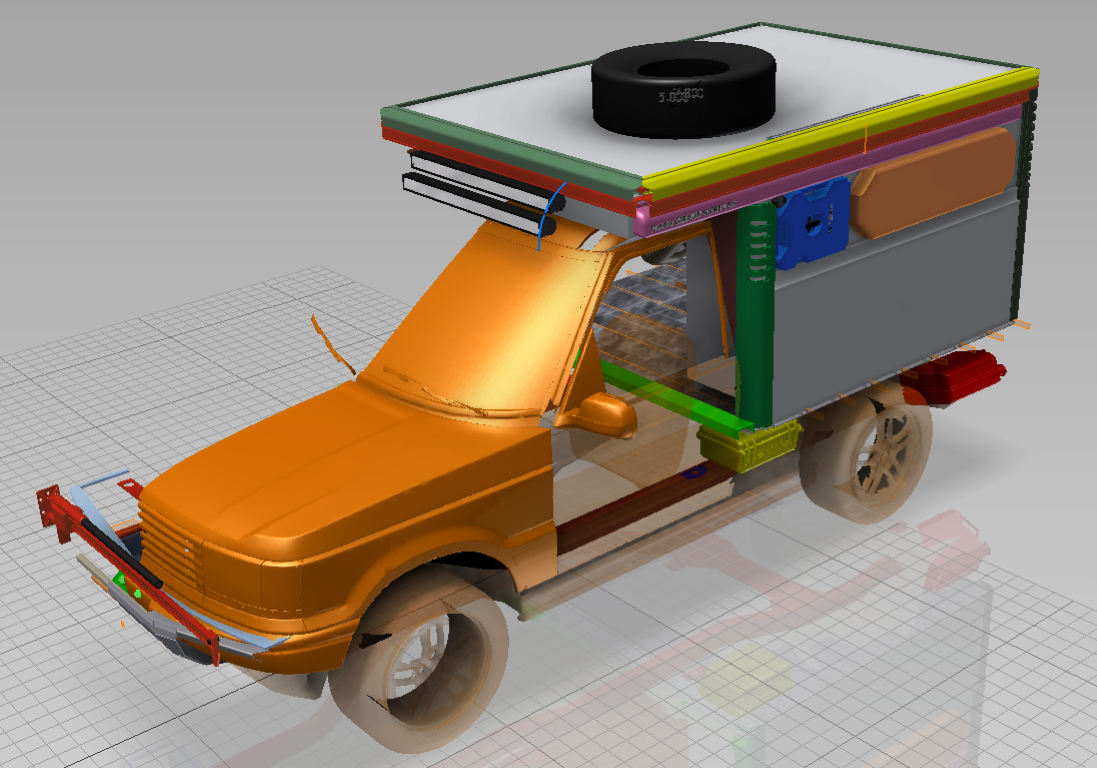Select the black spare tire on the roof

(x=684, y=90)
